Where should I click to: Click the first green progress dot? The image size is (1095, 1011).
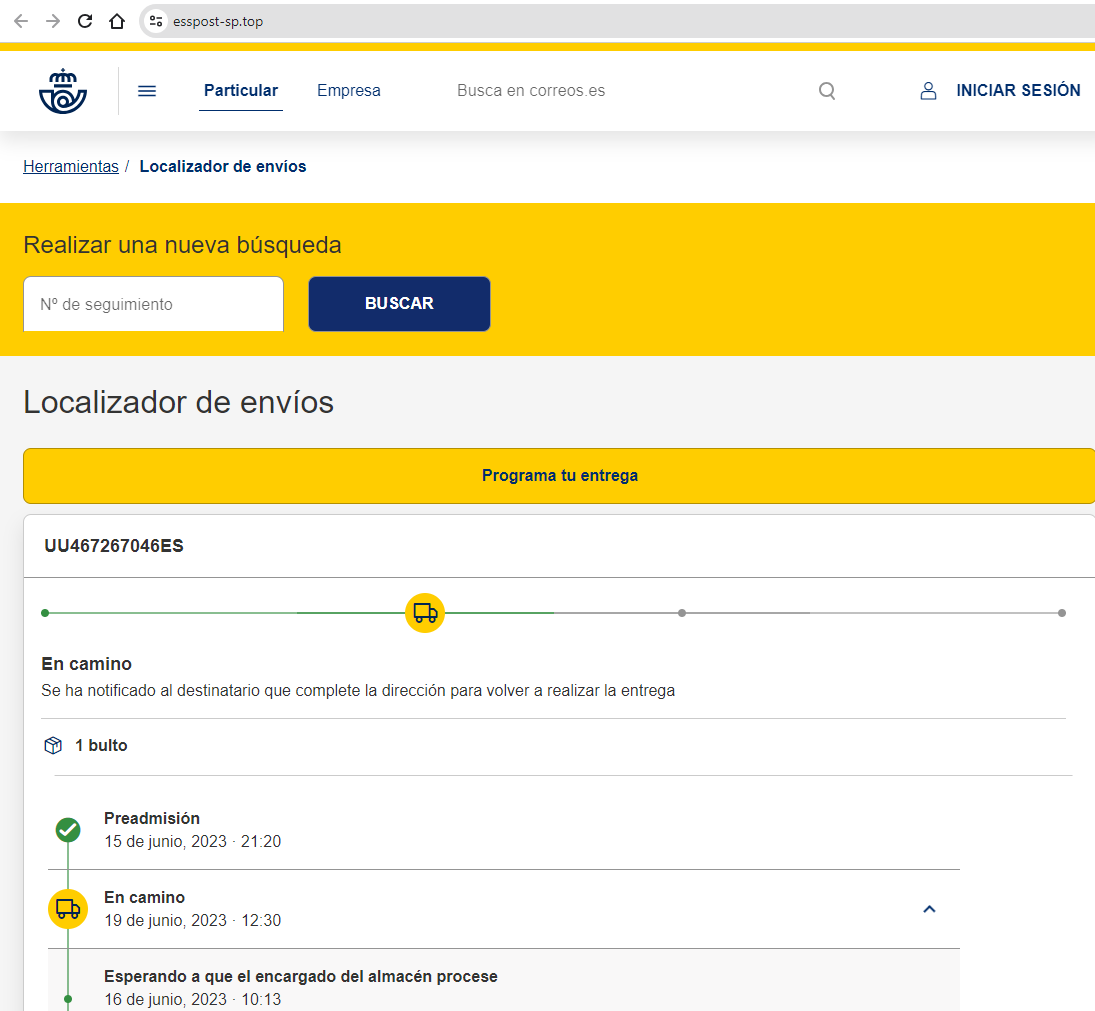click(45, 613)
